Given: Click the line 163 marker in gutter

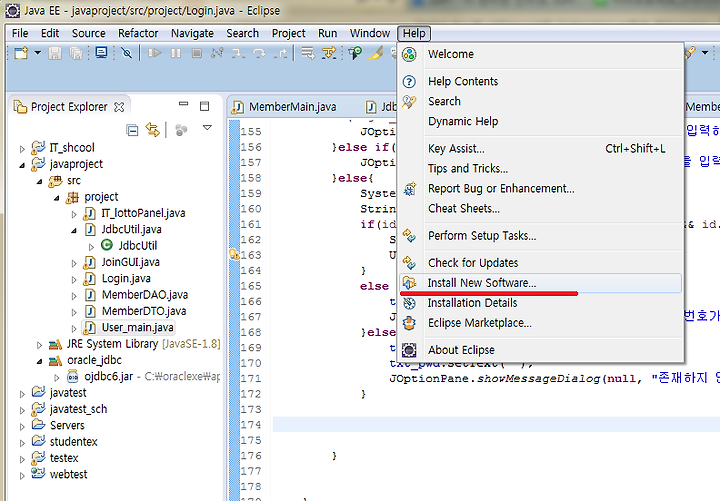Looking at the screenshot, I should pyautogui.click(x=234, y=254).
